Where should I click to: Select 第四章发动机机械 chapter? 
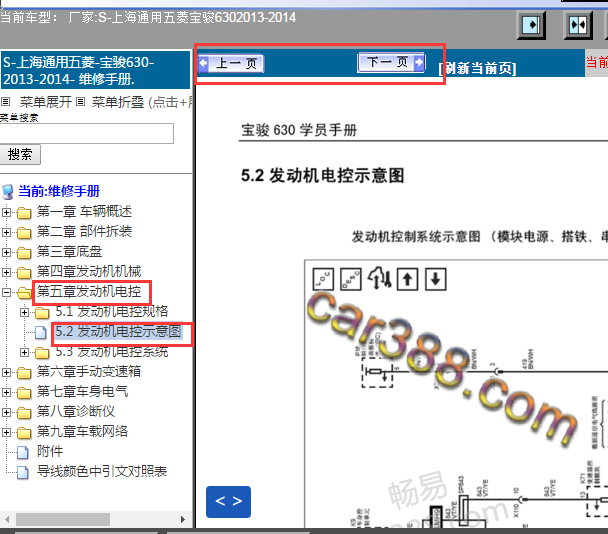coord(89,271)
